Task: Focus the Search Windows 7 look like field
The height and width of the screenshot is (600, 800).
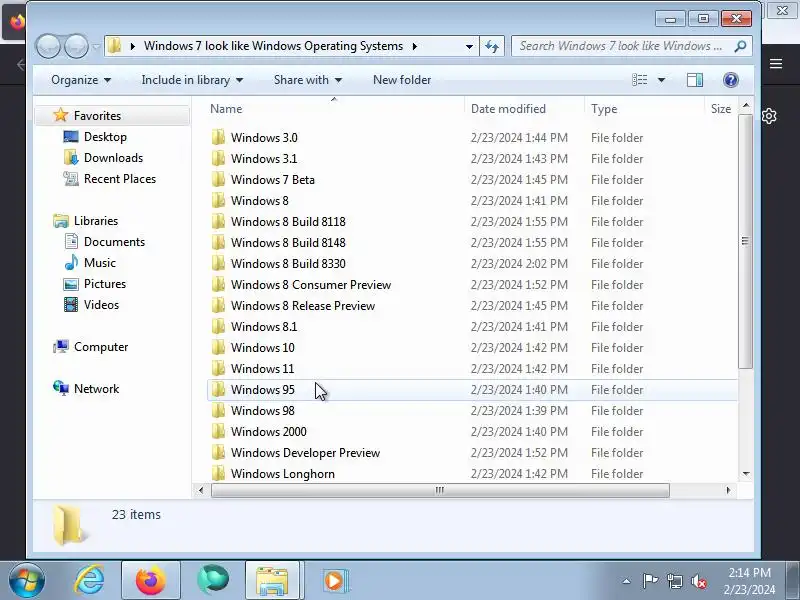Action: [x=632, y=46]
